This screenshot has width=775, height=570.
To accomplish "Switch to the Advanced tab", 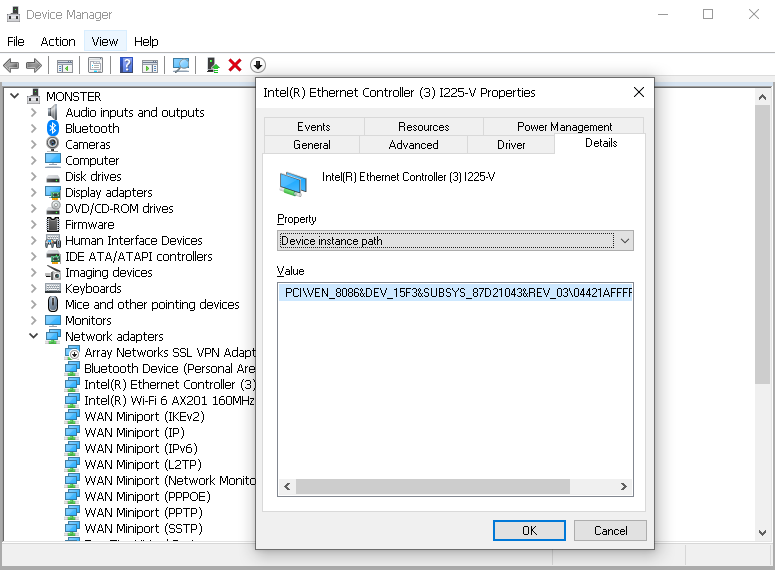I will pos(413,145).
